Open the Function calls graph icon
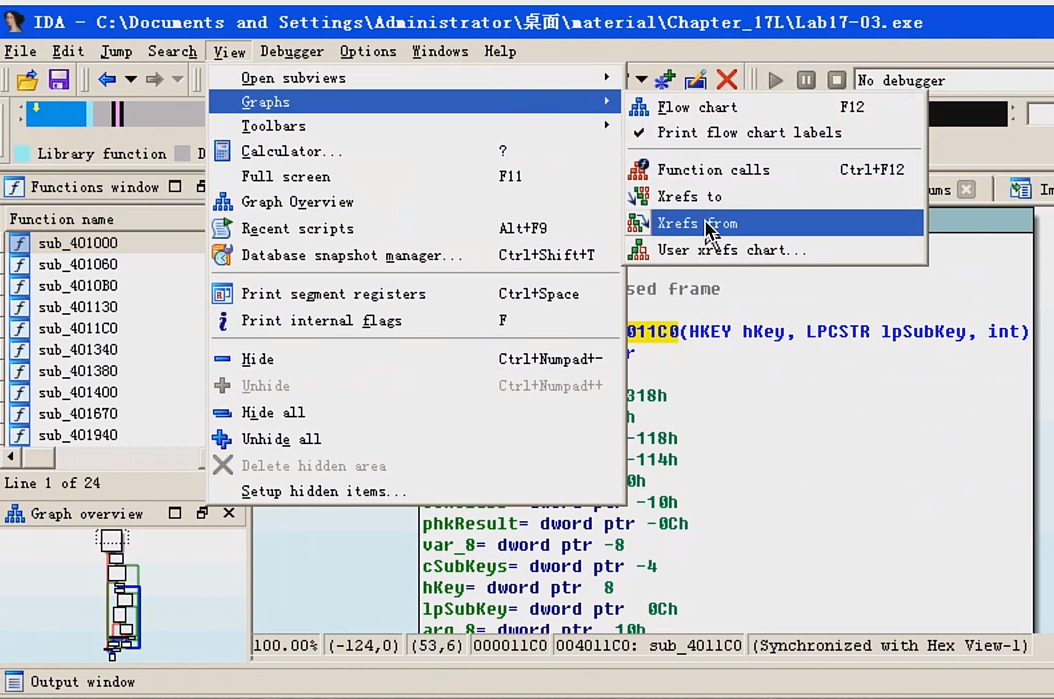 [638, 169]
